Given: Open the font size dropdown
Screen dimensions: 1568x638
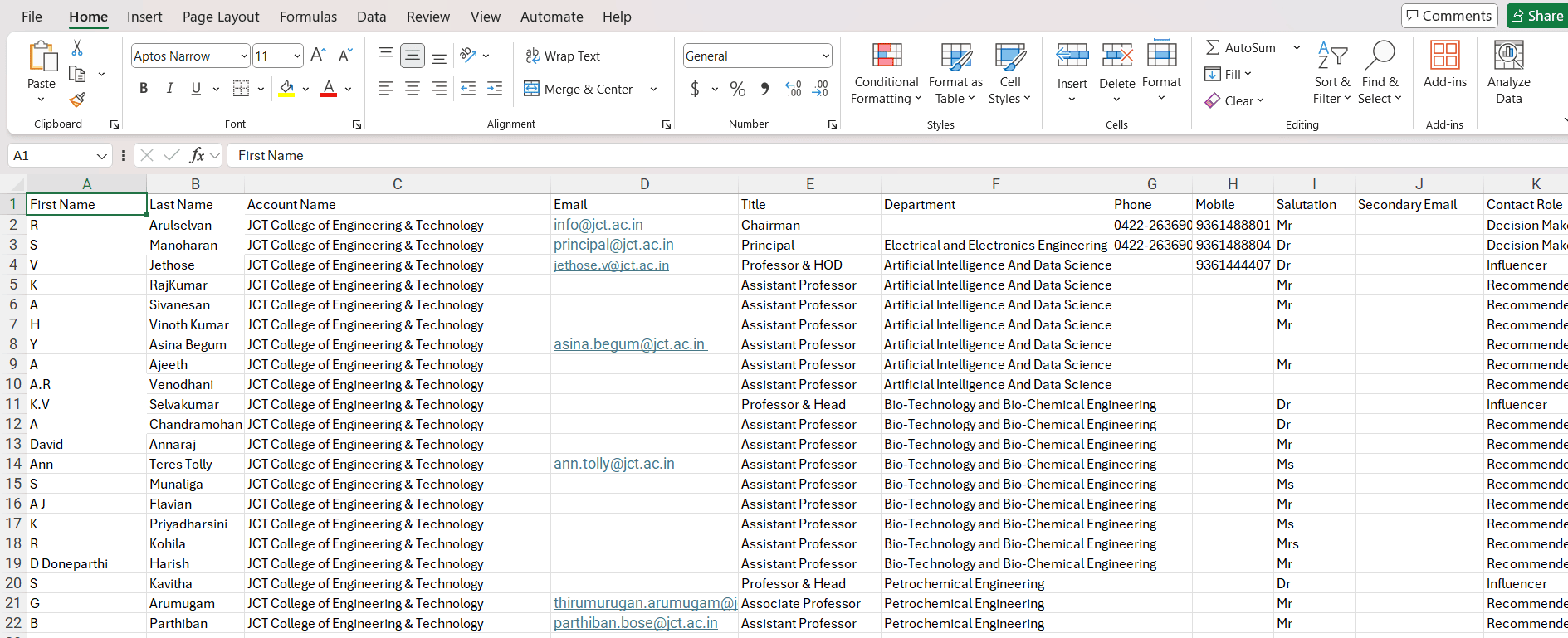Looking at the screenshot, I should pos(297,56).
